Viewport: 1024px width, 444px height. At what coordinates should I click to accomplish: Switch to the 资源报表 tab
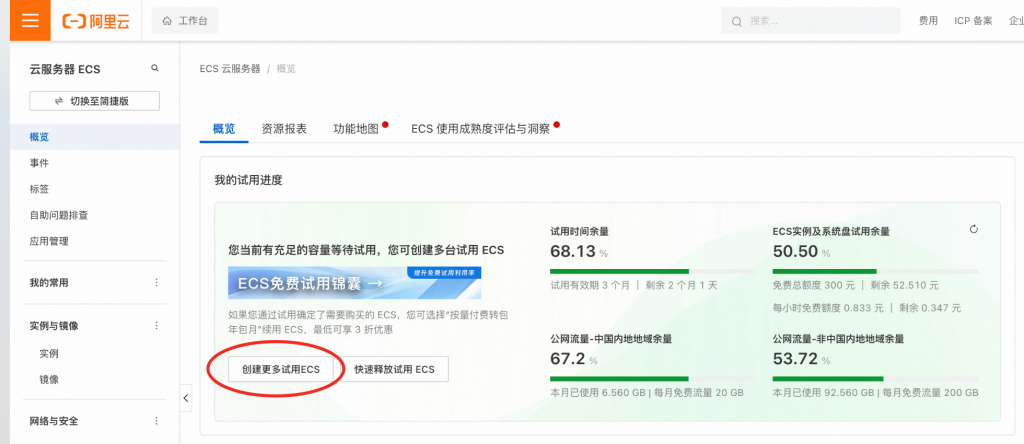tap(284, 129)
